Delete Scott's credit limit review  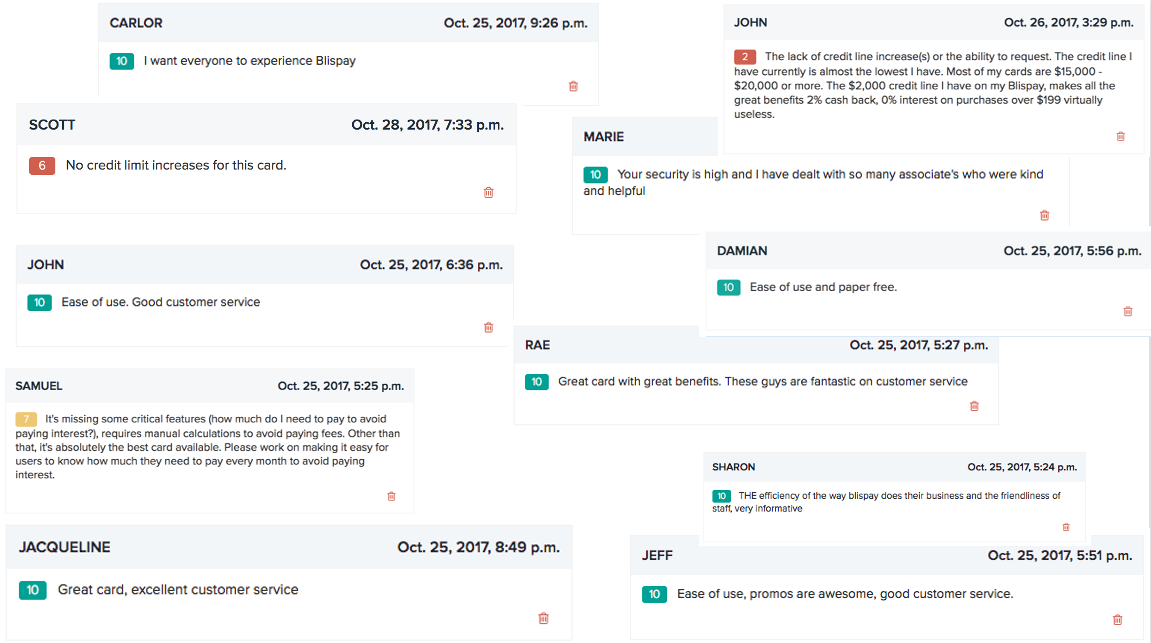(x=488, y=192)
